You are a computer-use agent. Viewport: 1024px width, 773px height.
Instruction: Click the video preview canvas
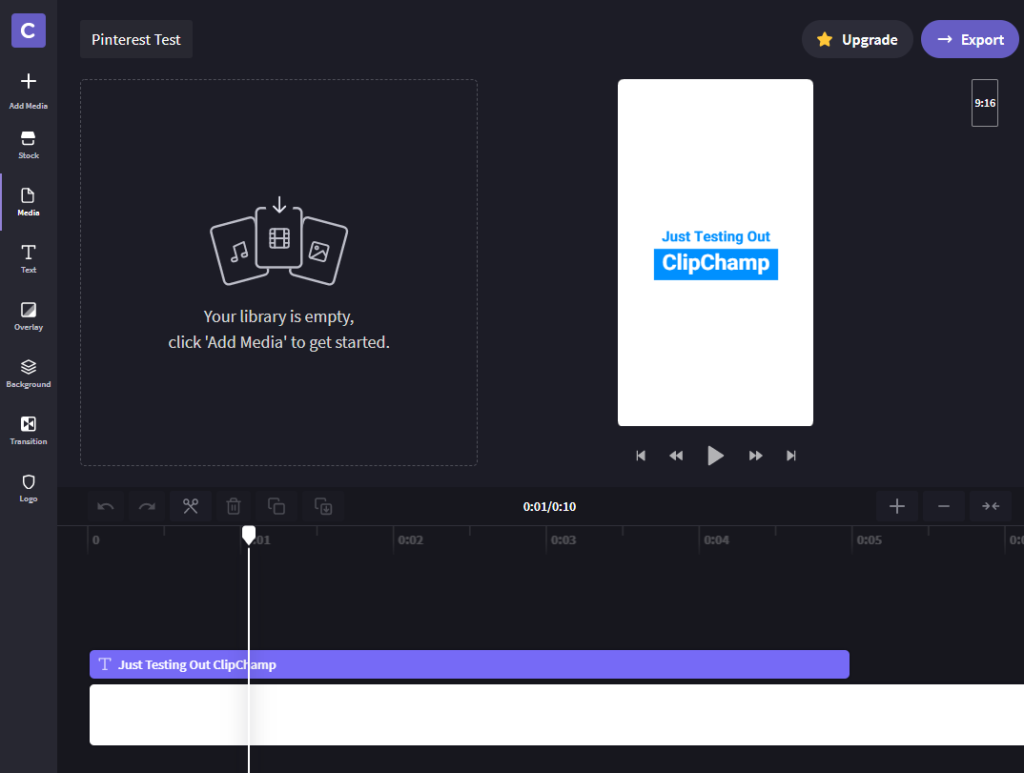click(x=715, y=253)
